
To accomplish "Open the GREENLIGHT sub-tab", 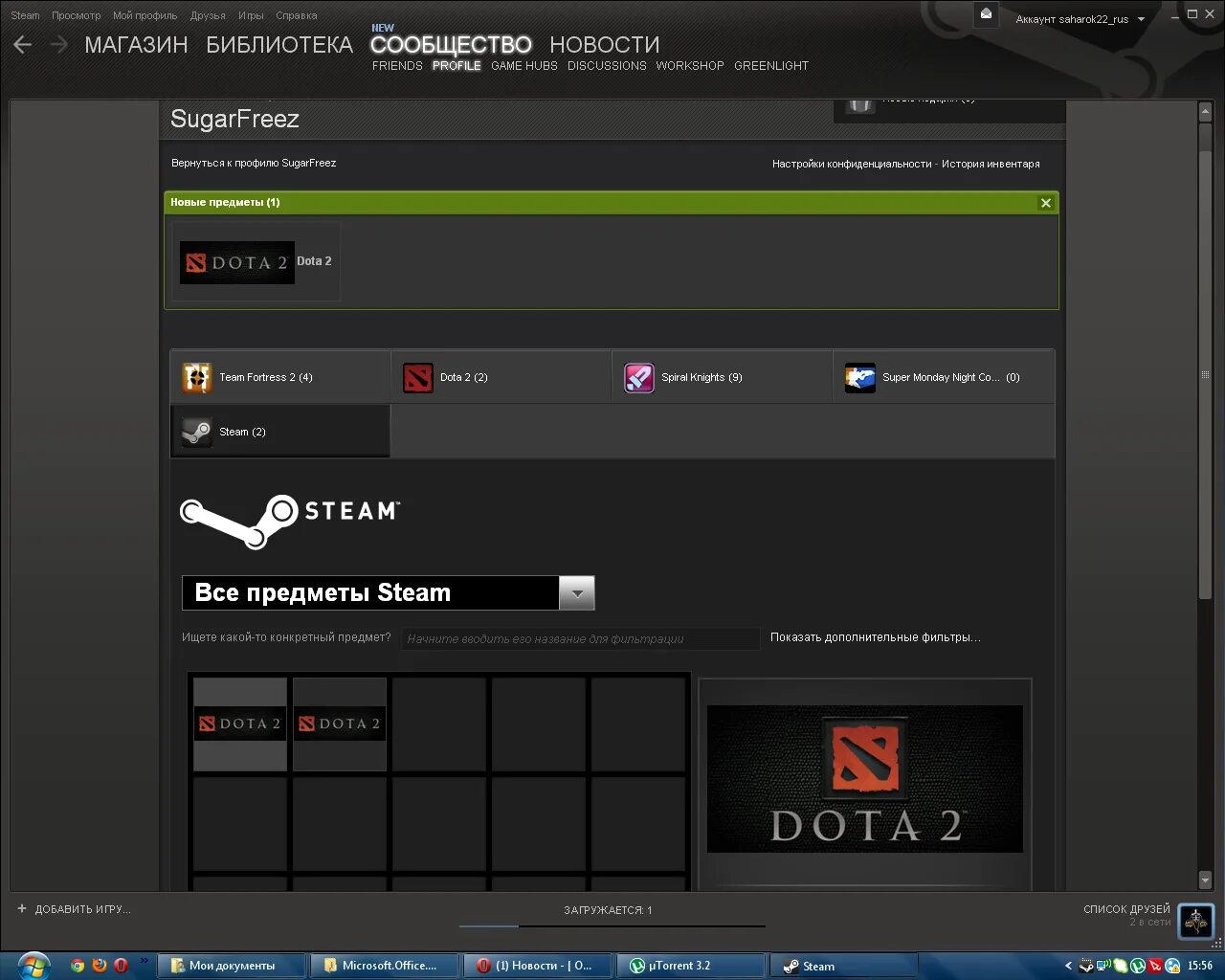I will coord(771,66).
